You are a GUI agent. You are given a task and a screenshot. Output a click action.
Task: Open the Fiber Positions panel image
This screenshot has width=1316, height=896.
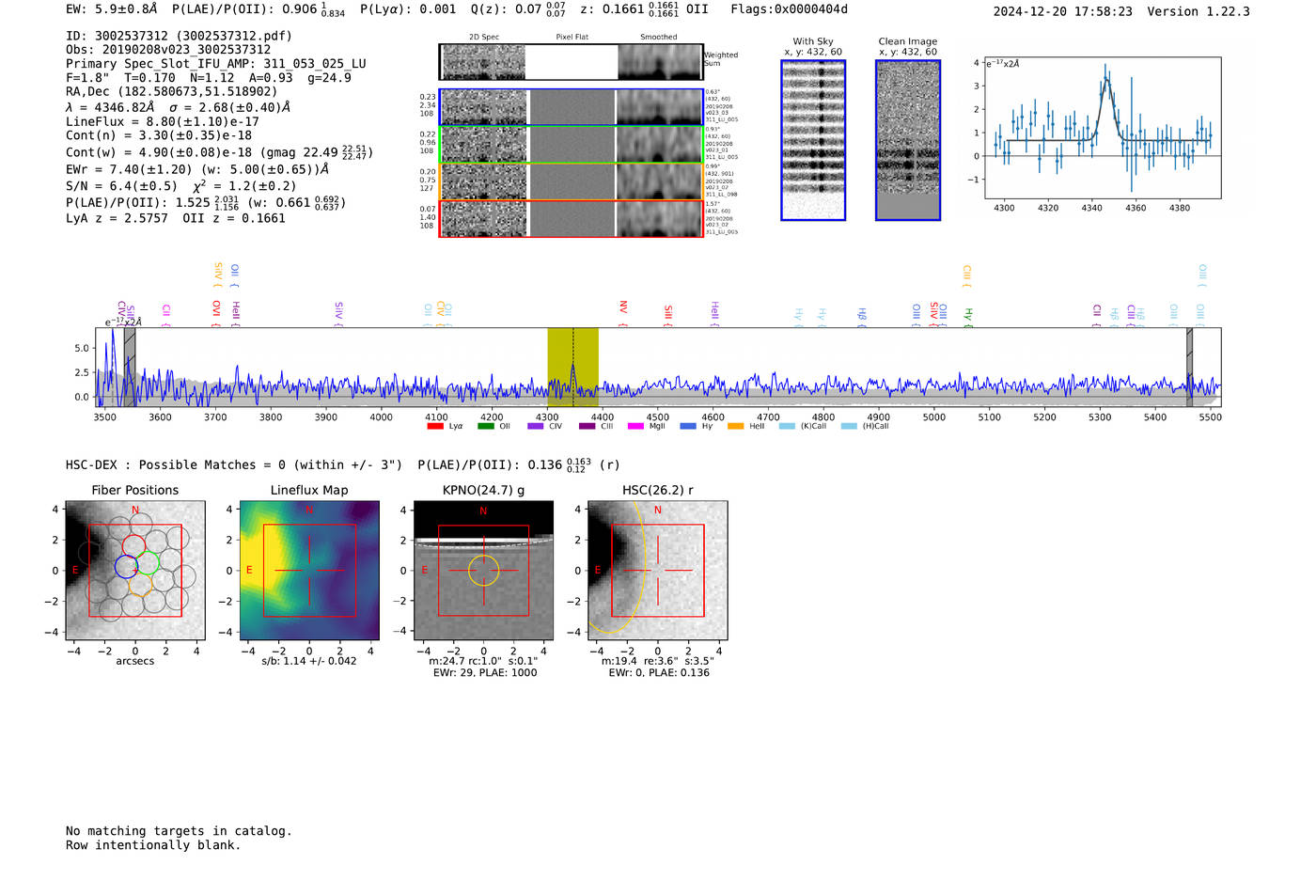[134, 571]
